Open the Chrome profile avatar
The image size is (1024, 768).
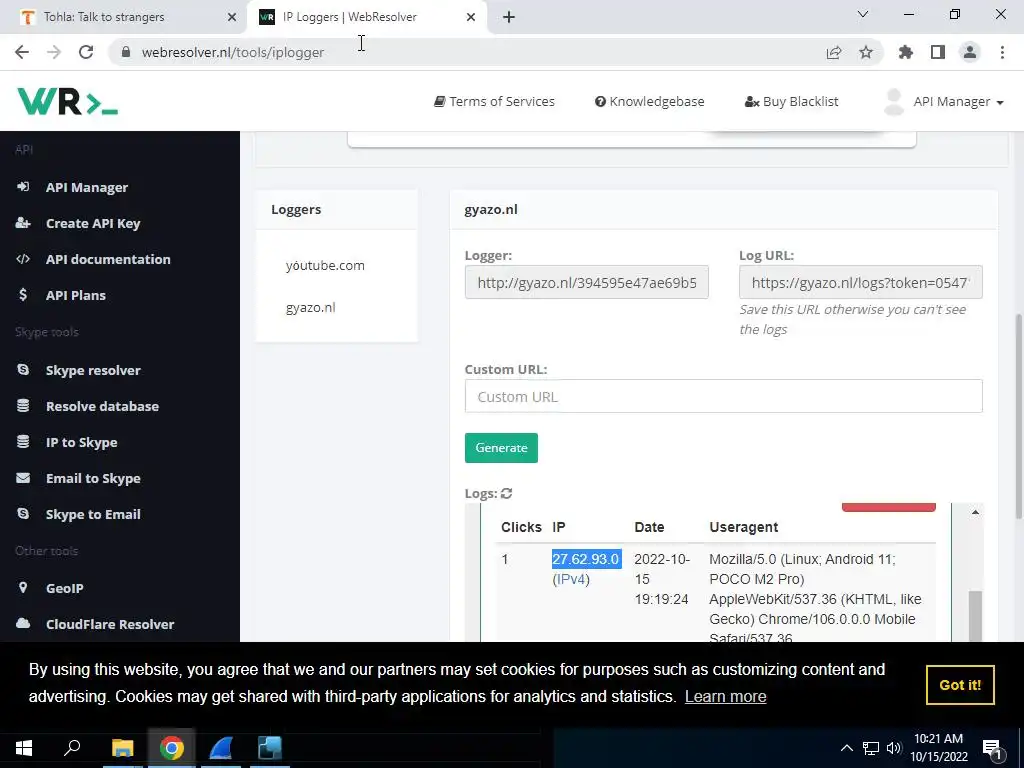970,52
